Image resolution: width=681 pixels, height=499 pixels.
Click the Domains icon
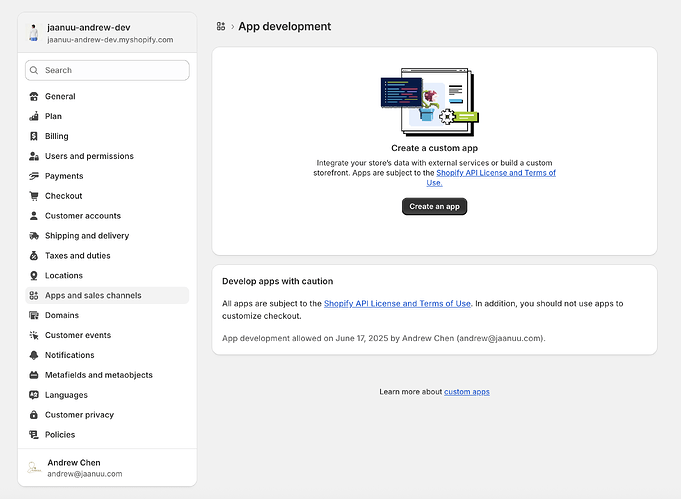[34, 315]
